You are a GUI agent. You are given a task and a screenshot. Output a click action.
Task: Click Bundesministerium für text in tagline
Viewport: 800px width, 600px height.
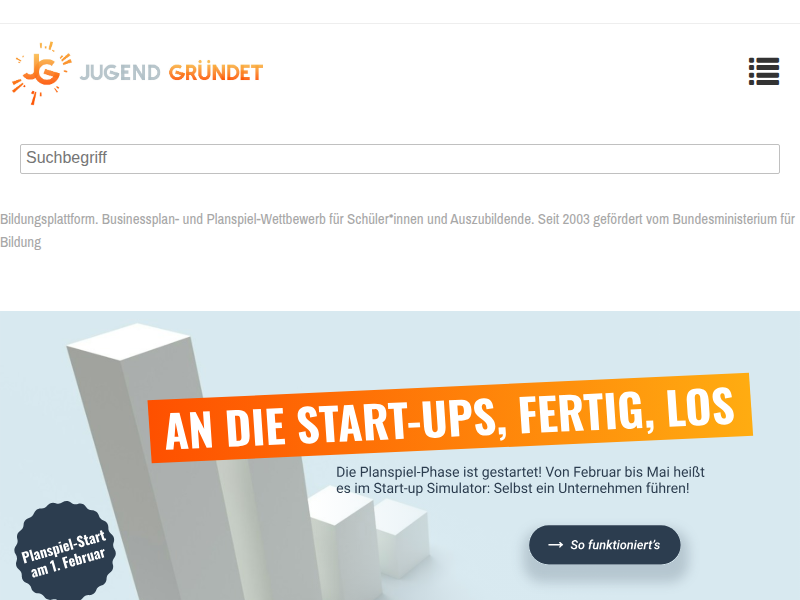[734, 219]
